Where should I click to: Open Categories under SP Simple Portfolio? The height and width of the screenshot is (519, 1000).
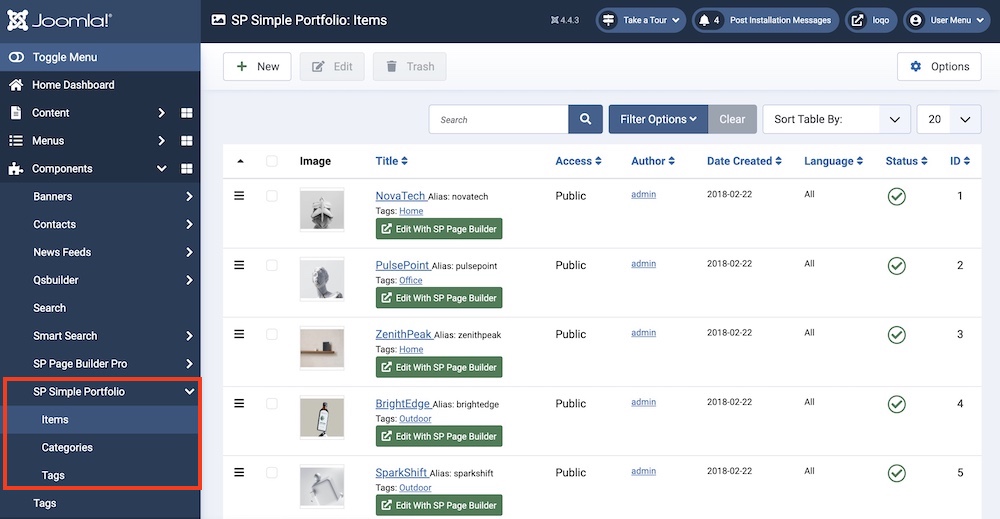click(67, 448)
